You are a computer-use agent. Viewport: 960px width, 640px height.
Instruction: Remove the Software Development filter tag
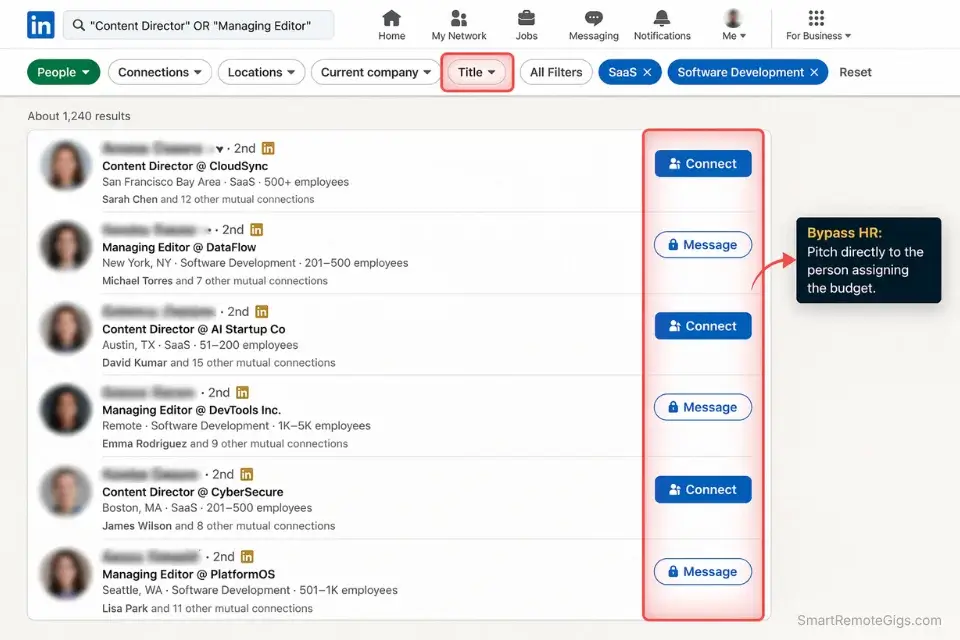pos(814,71)
